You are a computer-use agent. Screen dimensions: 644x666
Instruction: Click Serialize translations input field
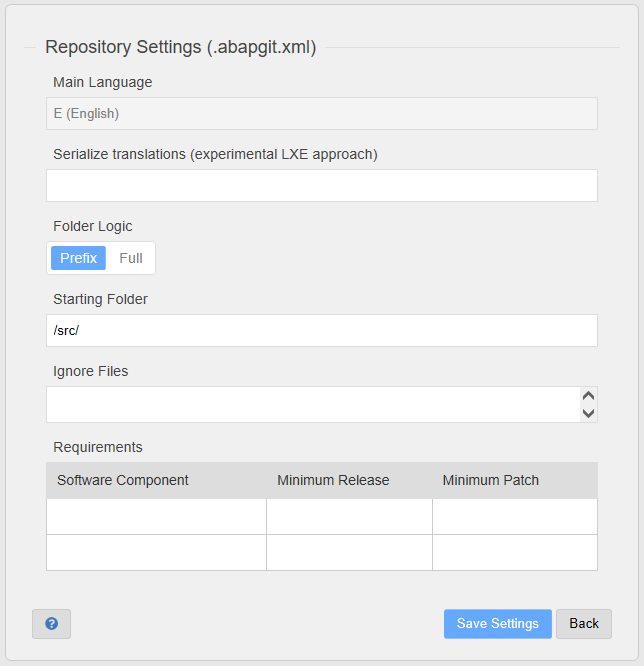click(322, 186)
